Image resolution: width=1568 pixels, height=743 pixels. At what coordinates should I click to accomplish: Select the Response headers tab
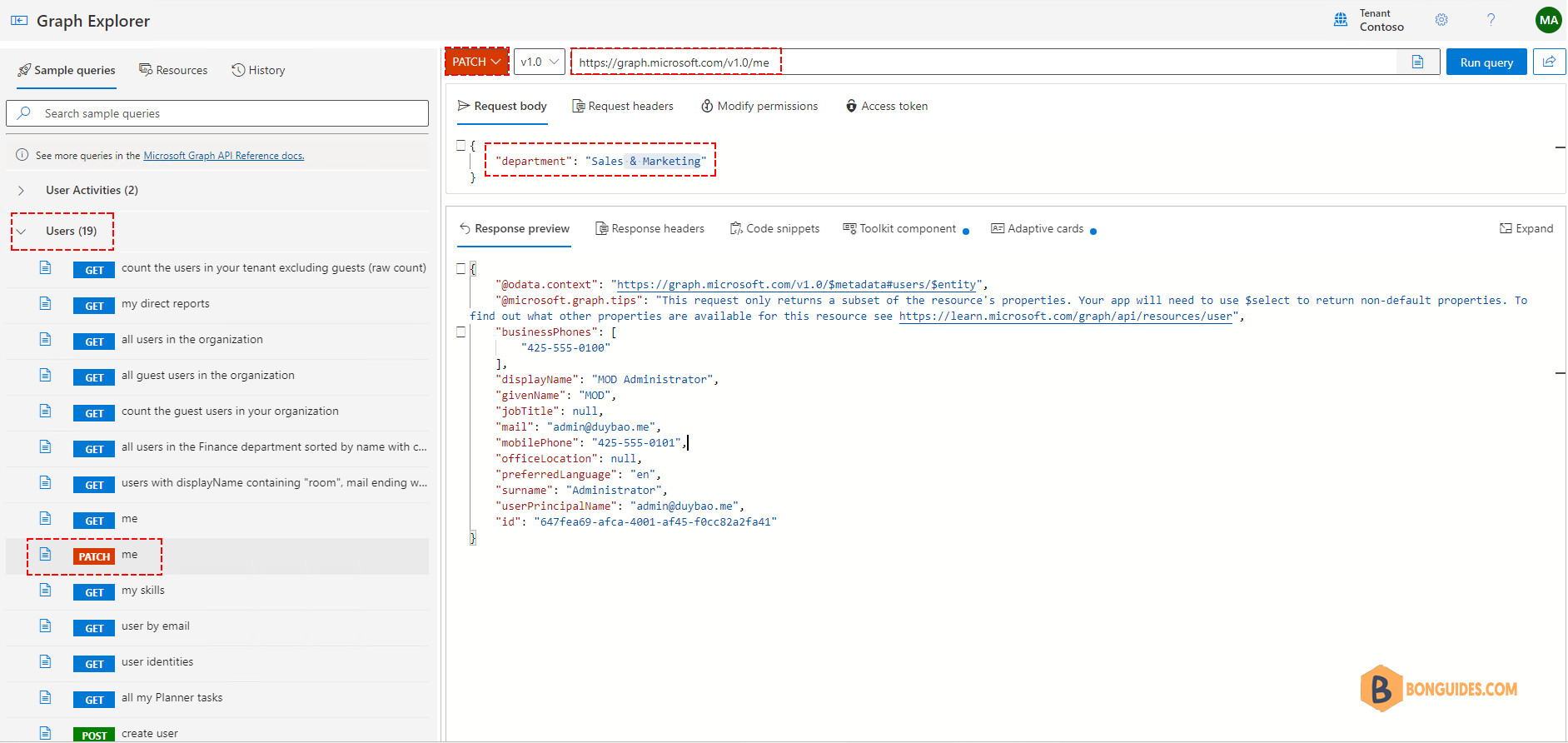[x=650, y=229]
